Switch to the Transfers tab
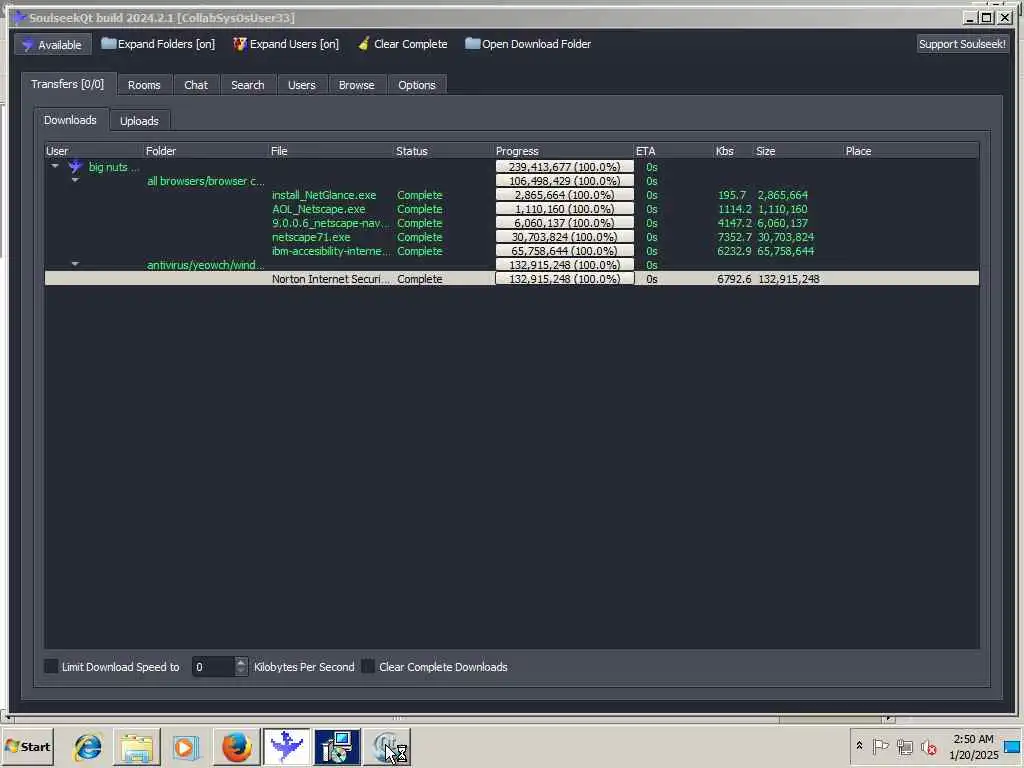1024x768 pixels. pos(68,84)
